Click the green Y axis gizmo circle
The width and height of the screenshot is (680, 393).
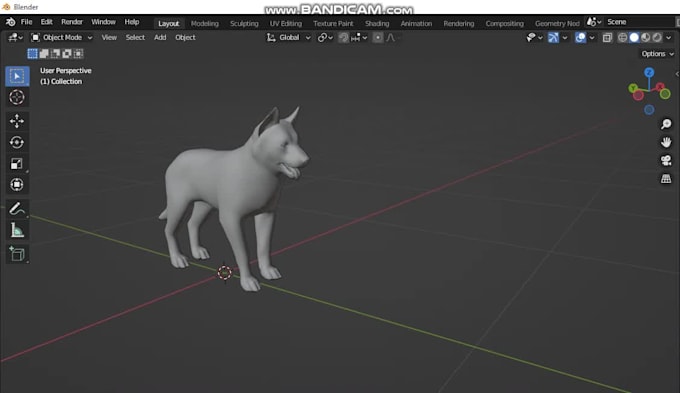click(x=633, y=88)
